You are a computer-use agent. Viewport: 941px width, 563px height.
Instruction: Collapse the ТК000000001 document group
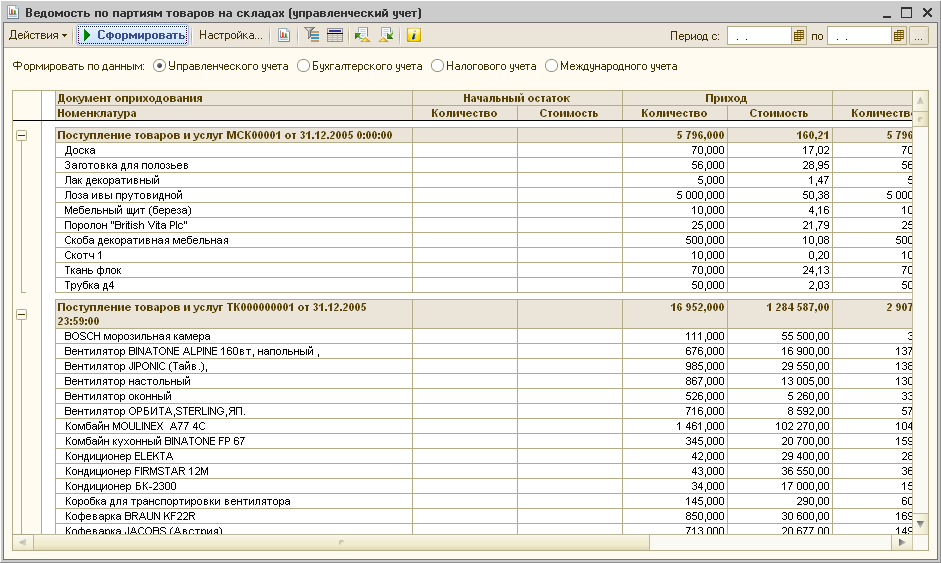[x=21, y=315]
